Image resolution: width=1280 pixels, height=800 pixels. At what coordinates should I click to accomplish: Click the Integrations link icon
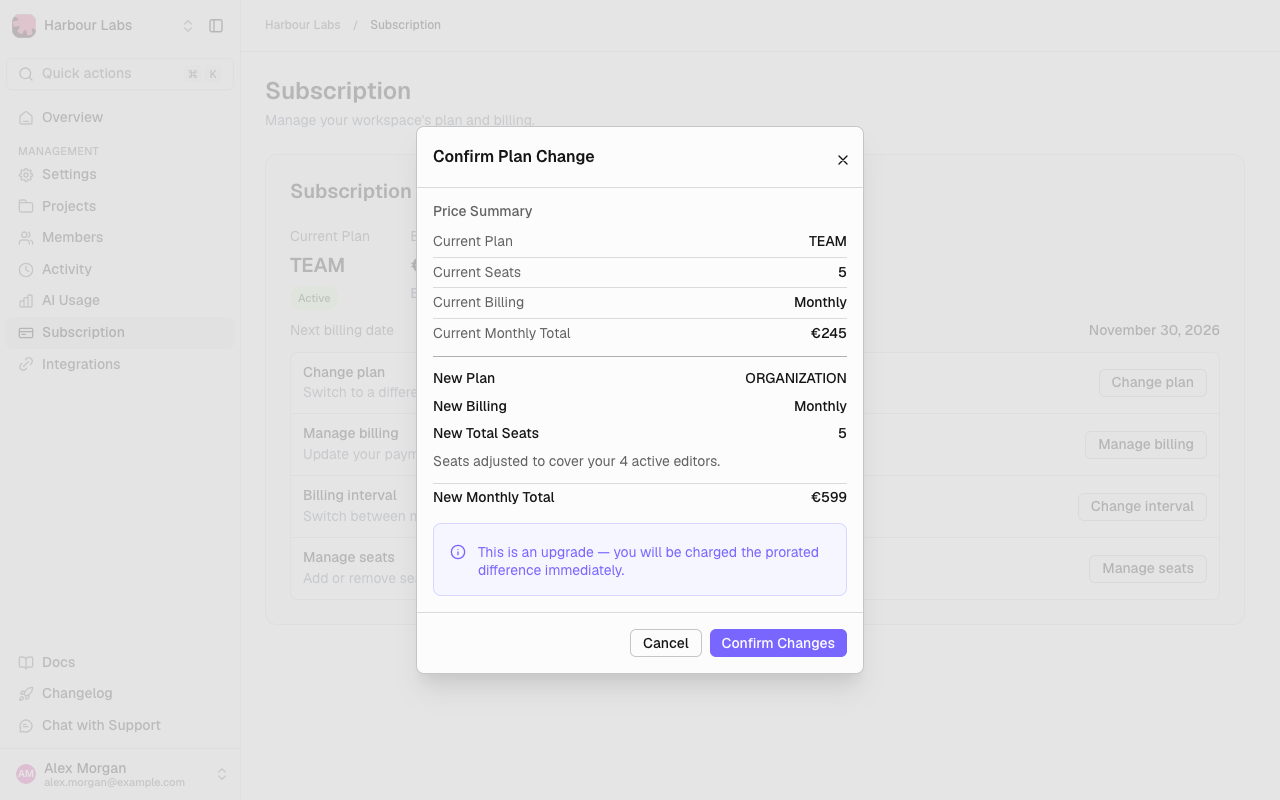[26, 364]
